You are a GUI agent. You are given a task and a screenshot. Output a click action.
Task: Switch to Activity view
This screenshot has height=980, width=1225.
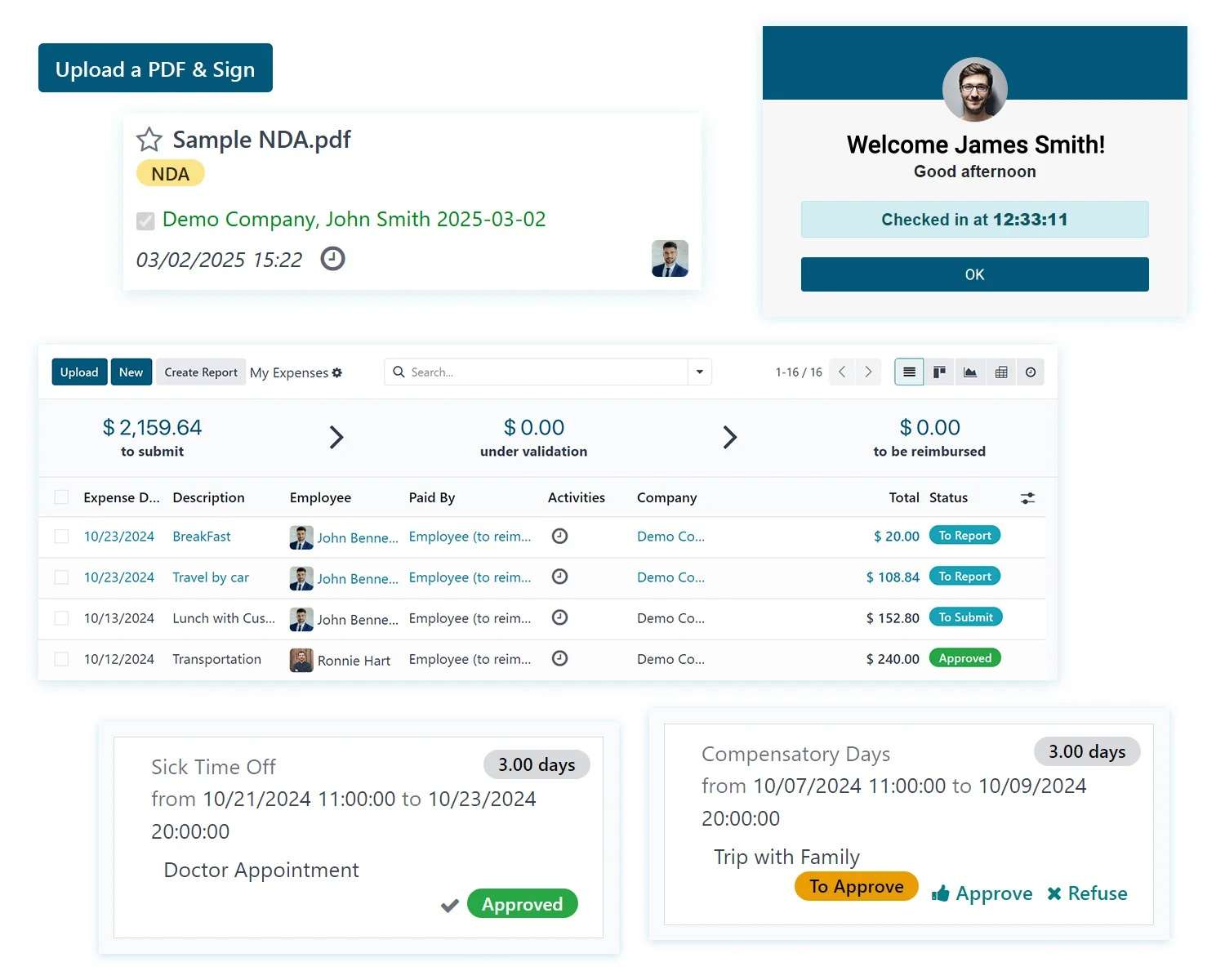click(1031, 372)
